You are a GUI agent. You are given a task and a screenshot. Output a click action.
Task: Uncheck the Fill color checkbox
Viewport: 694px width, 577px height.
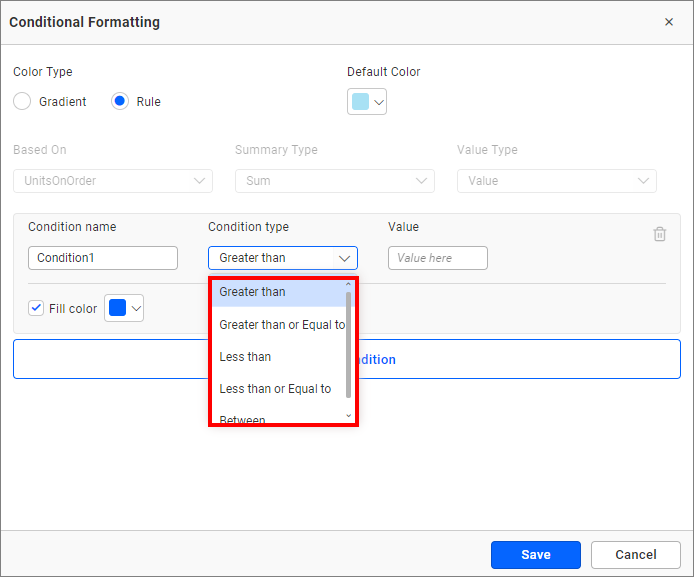point(36,308)
